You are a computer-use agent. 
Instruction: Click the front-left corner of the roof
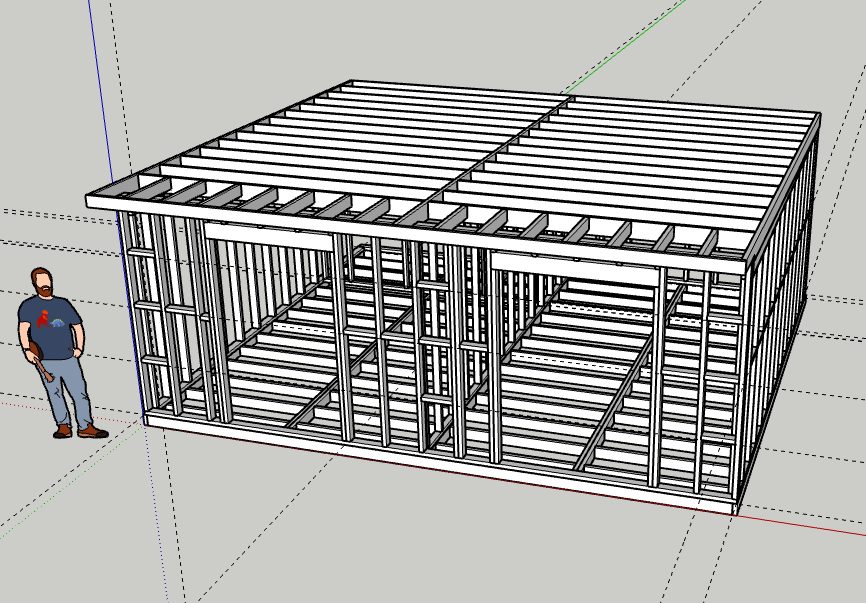coord(90,202)
